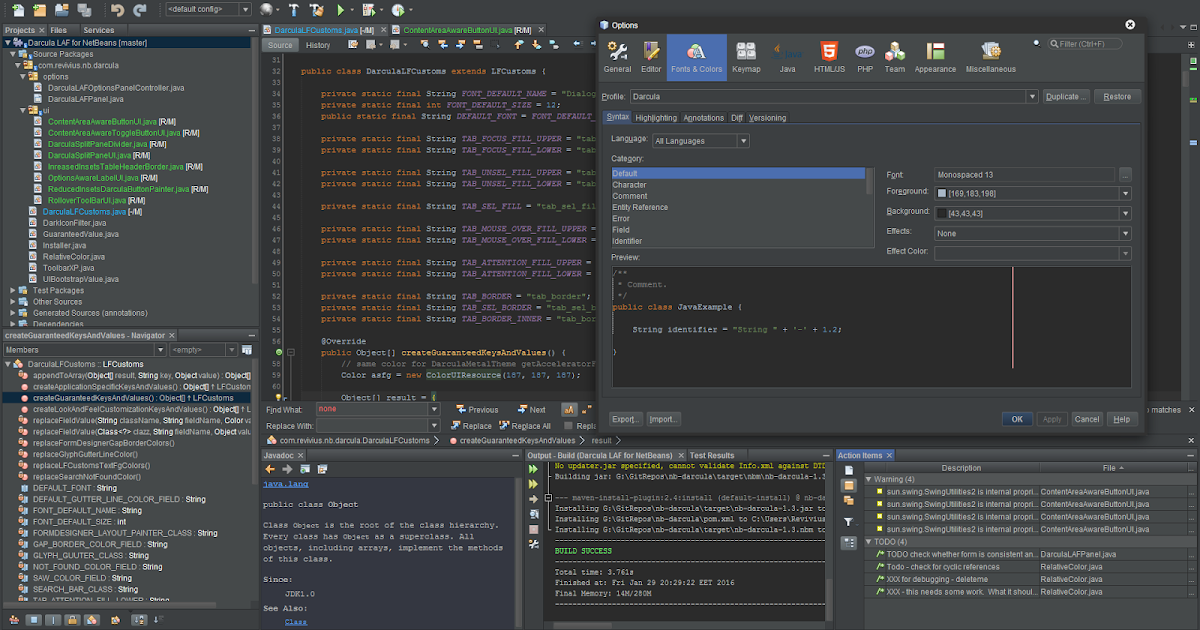Image resolution: width=1200 pixels, height=630 pixels.
Task: Open the Profile dropdown showing Darcula
Action: [x=1032, y=96]
